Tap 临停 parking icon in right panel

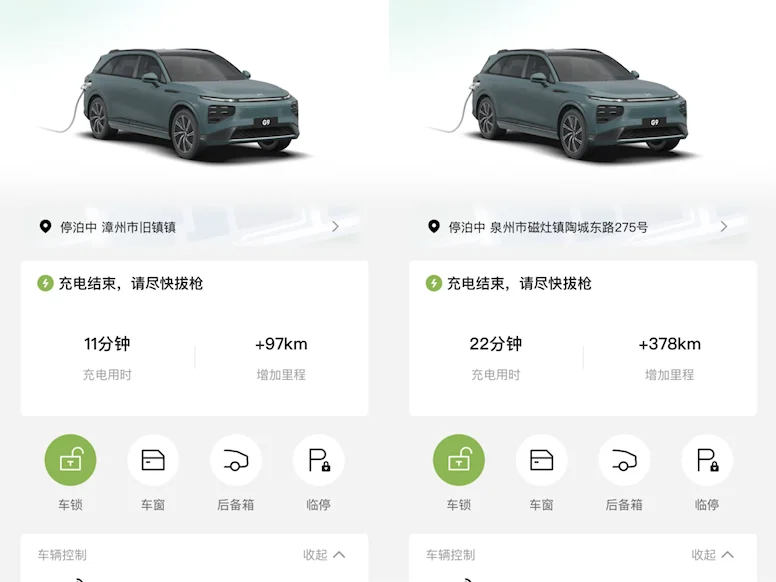click(707, 460)
